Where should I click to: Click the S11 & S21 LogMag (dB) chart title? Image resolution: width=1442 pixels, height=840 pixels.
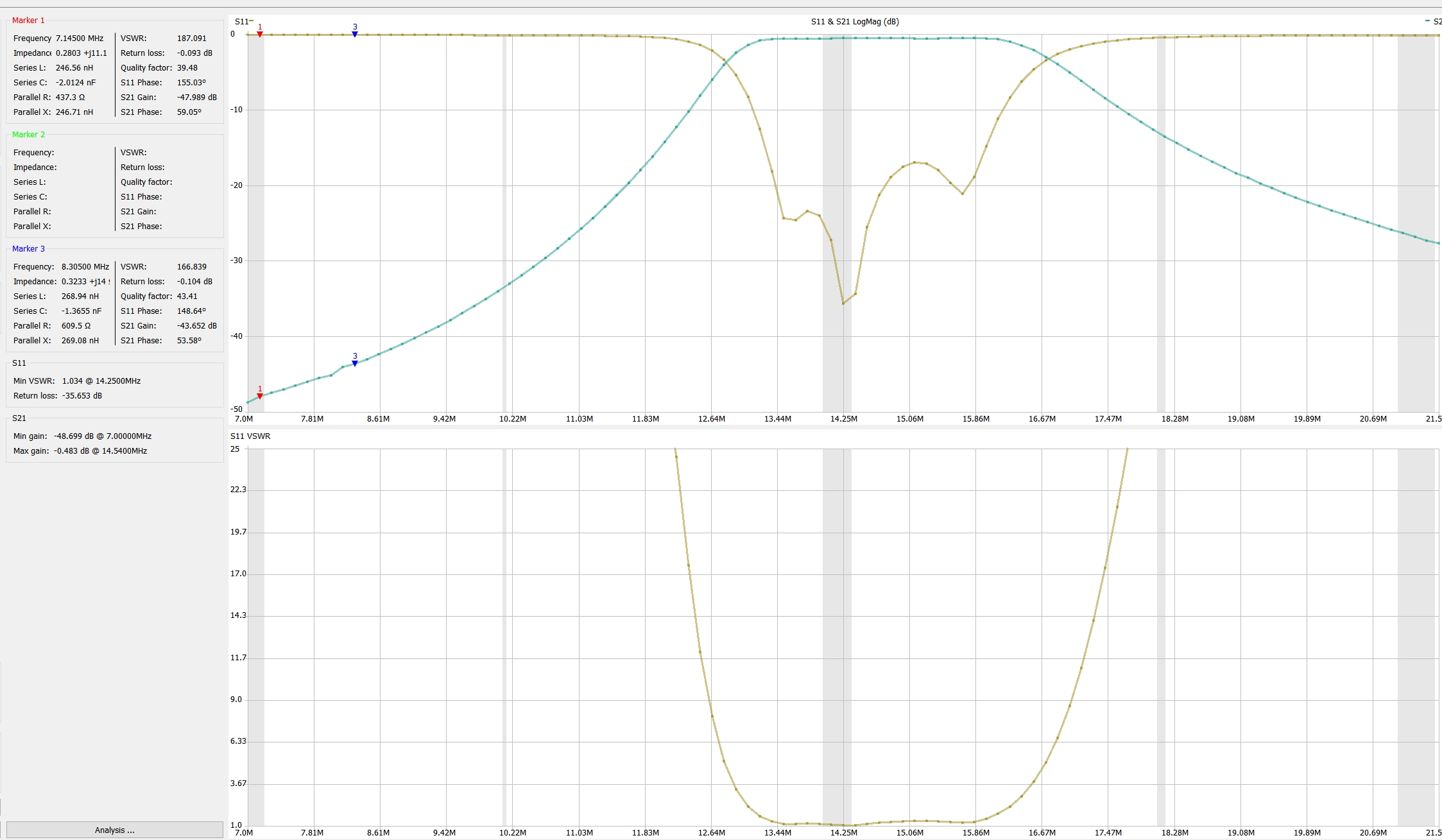855,22
